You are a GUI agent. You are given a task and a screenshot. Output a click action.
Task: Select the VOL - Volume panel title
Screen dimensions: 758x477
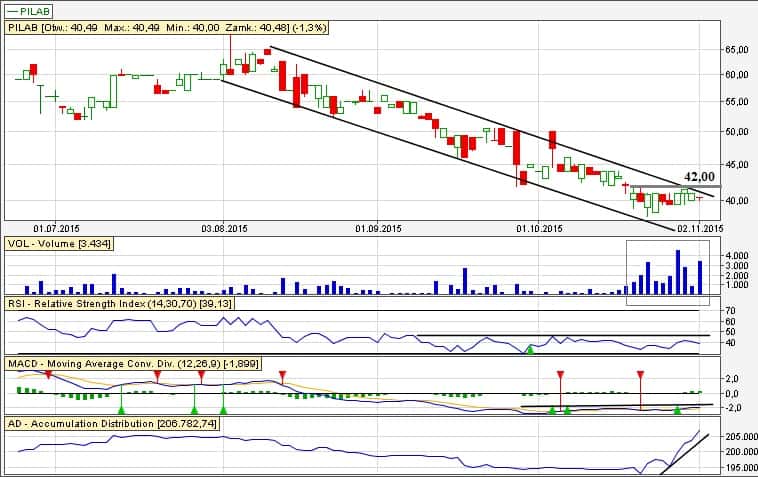tap(59, 243)
